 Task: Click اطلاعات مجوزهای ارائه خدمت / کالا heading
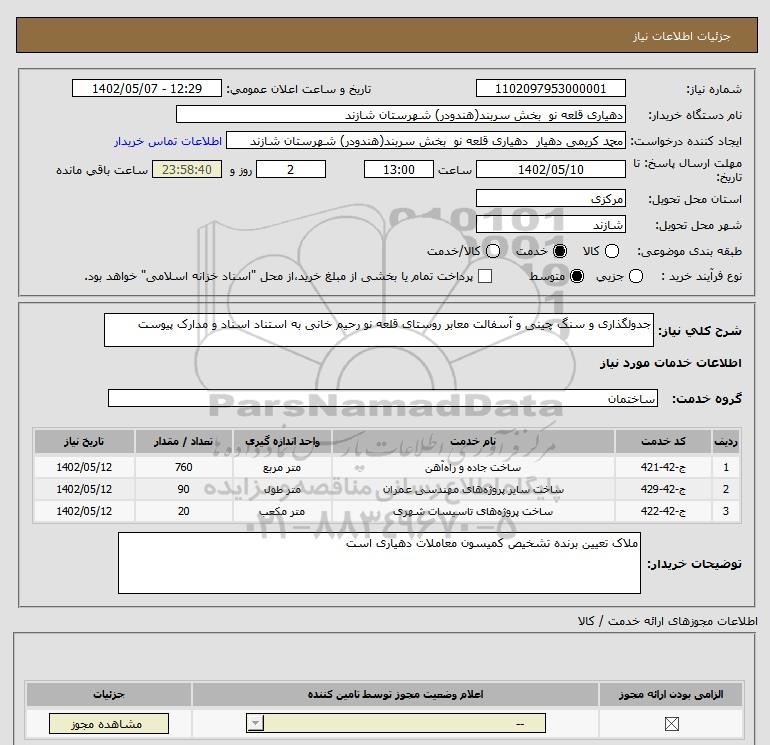pos(667,621)
